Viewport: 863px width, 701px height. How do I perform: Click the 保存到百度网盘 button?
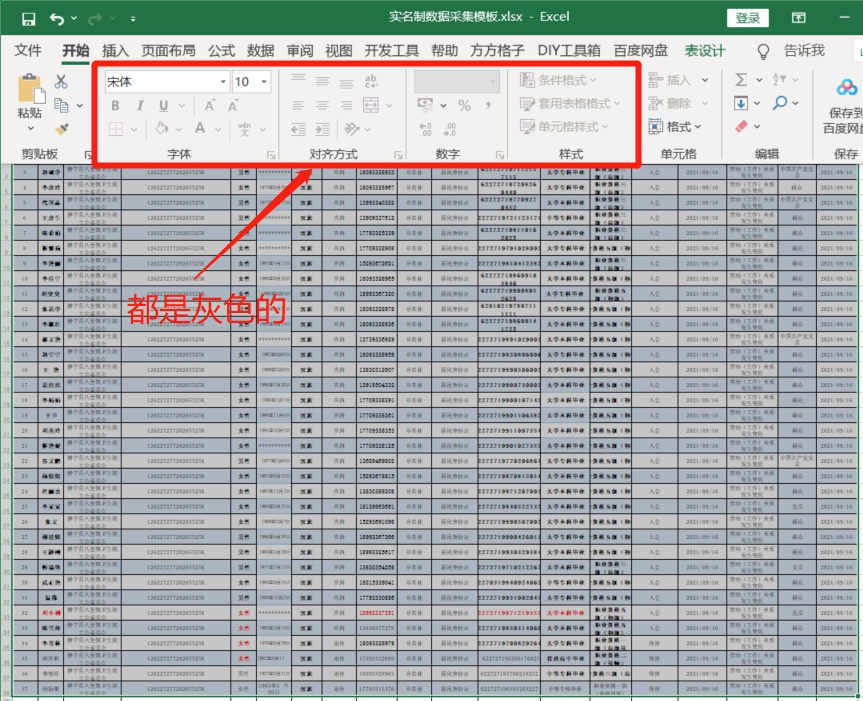pos(846,105)
